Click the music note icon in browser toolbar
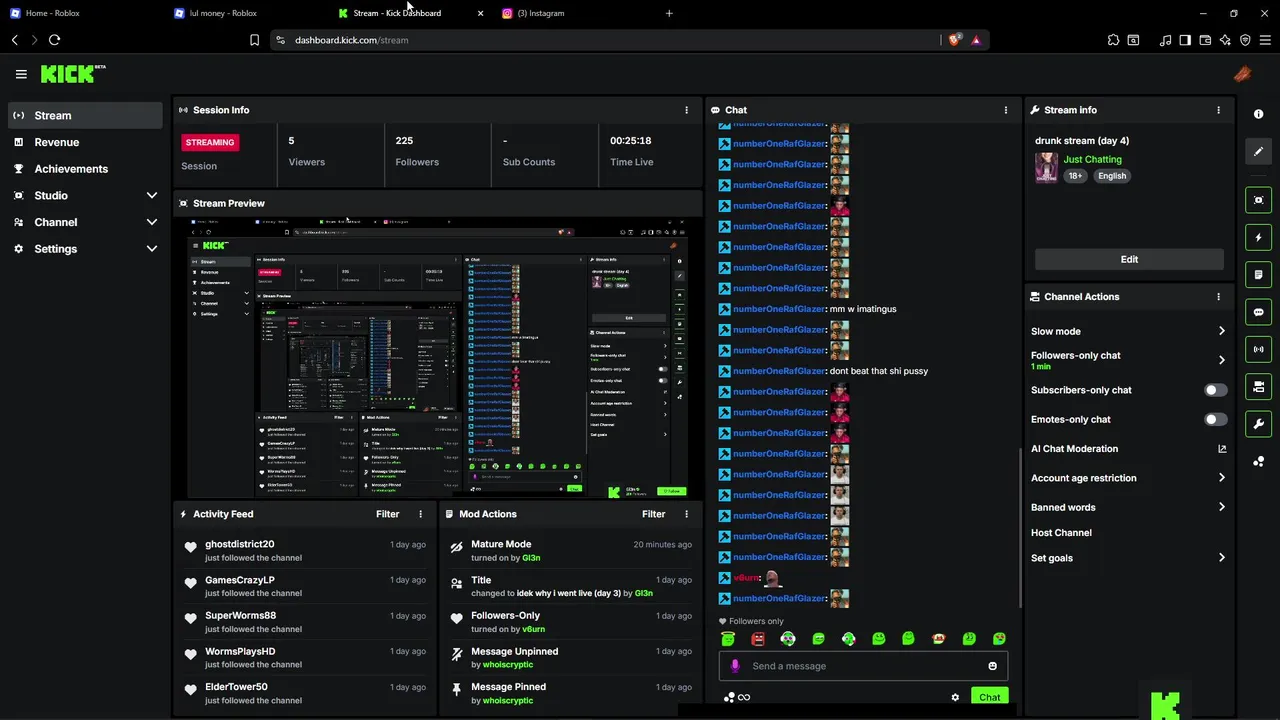The image size is (1280, 720). click(x=1165, y=40)
